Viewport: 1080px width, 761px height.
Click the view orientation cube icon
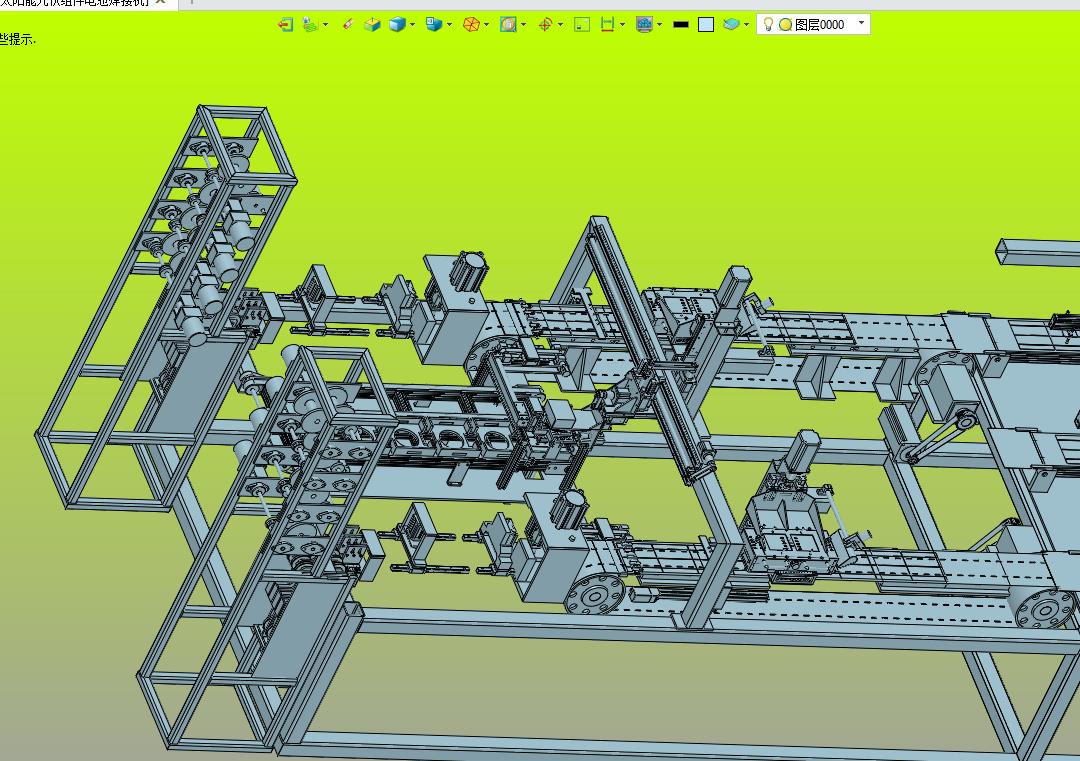tap(434, 25)
